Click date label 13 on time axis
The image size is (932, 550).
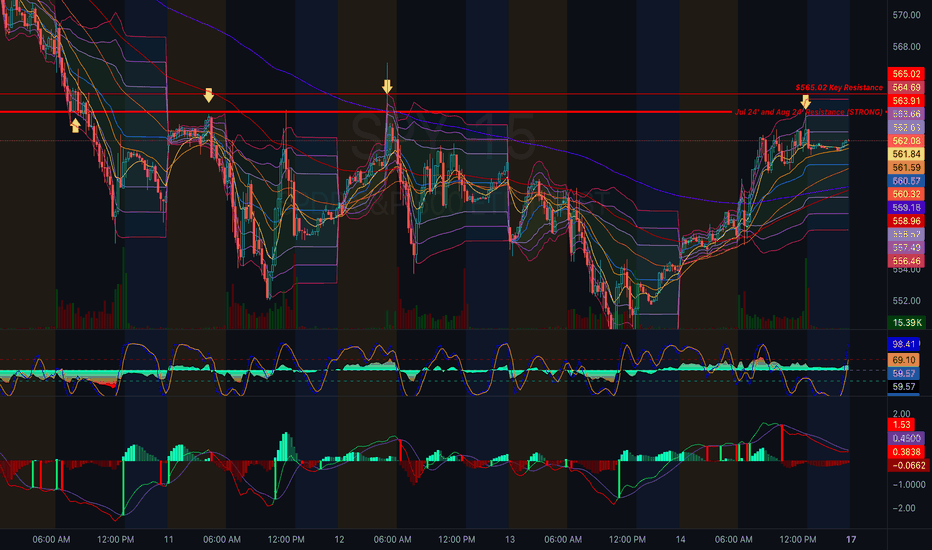pyautogui.click(x=510, y=539)
